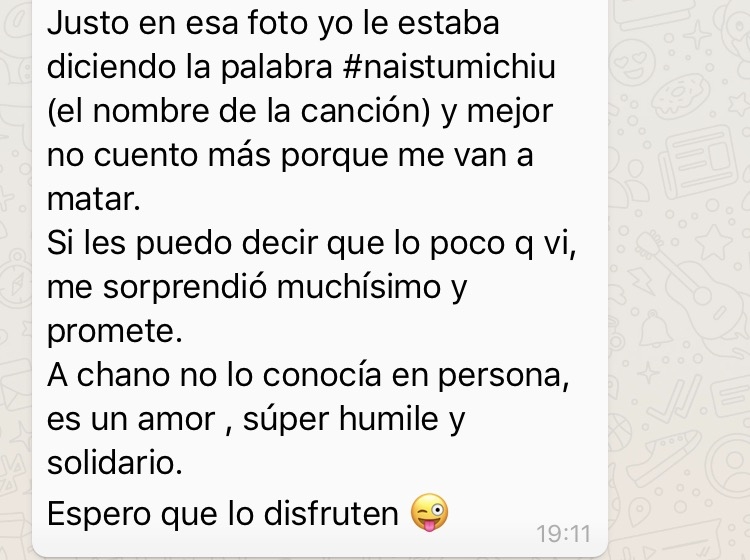Click the name "chano" in the message
750x560 pixels.
[x=123, y=375]
